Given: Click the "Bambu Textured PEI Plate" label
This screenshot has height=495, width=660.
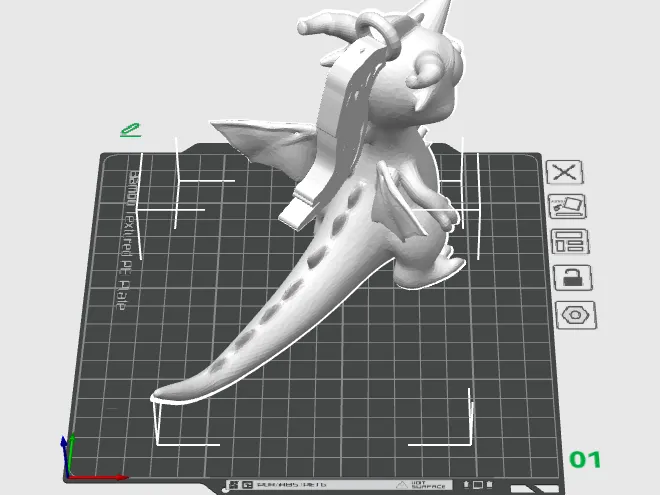Looking at the screenshot, I should click(x=127, y=240).
